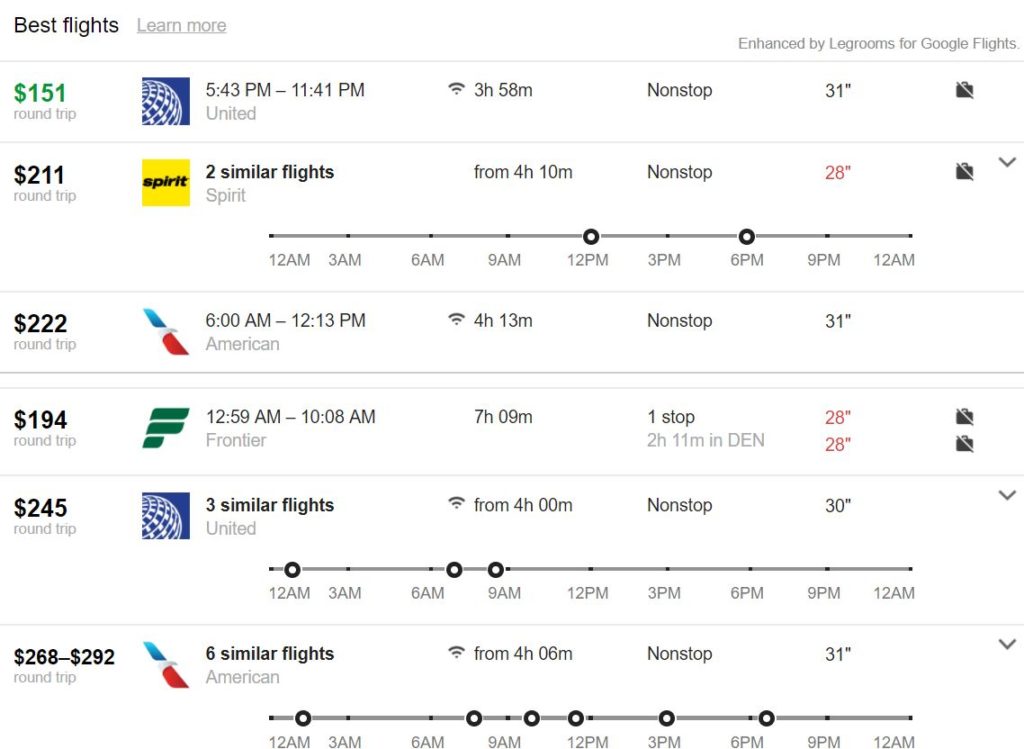Click the United logo on the $245 flight
1024x749 pixels.
tap(165, 516)
